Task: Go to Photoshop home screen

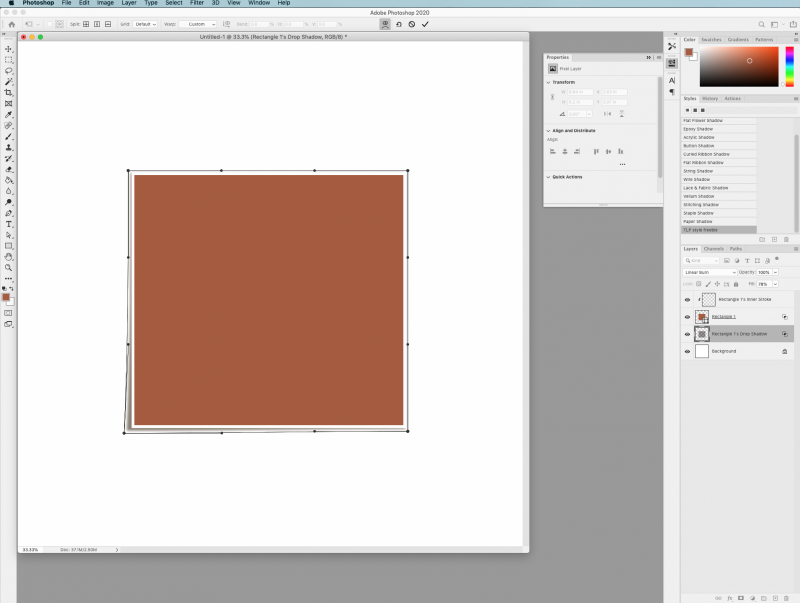Action: point(12,24)
